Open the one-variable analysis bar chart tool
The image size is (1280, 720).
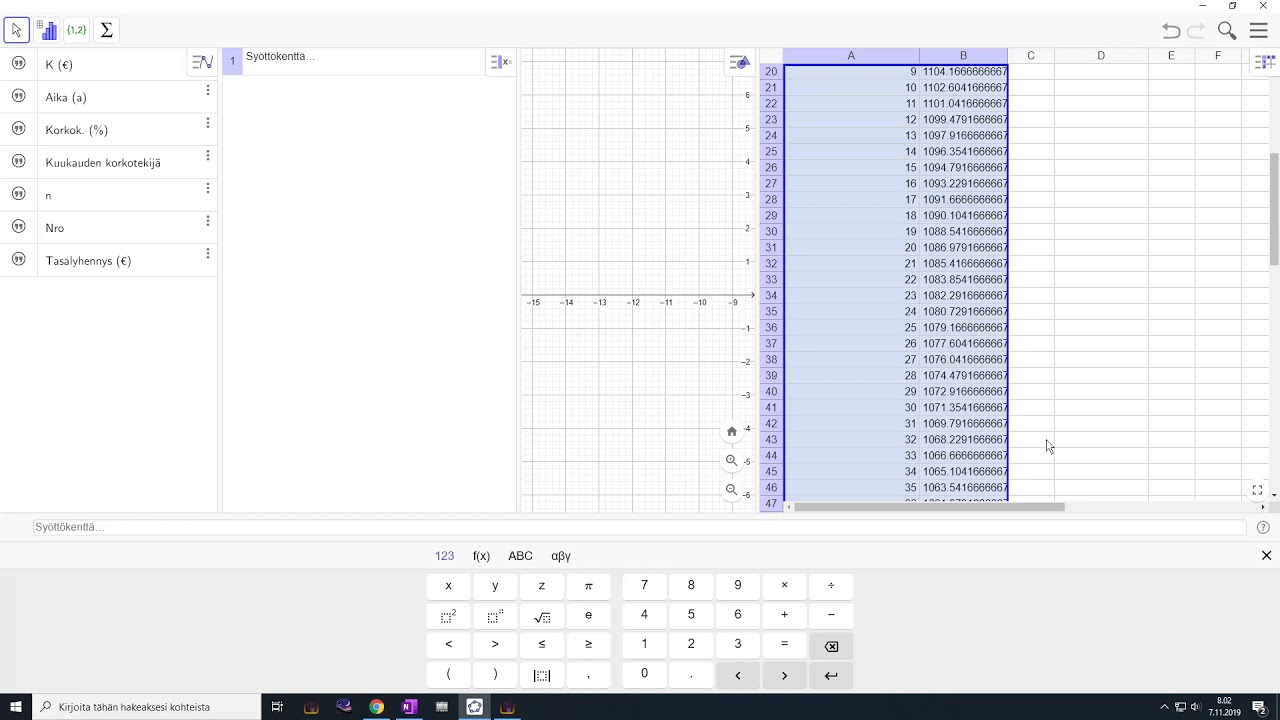[46, 30]
